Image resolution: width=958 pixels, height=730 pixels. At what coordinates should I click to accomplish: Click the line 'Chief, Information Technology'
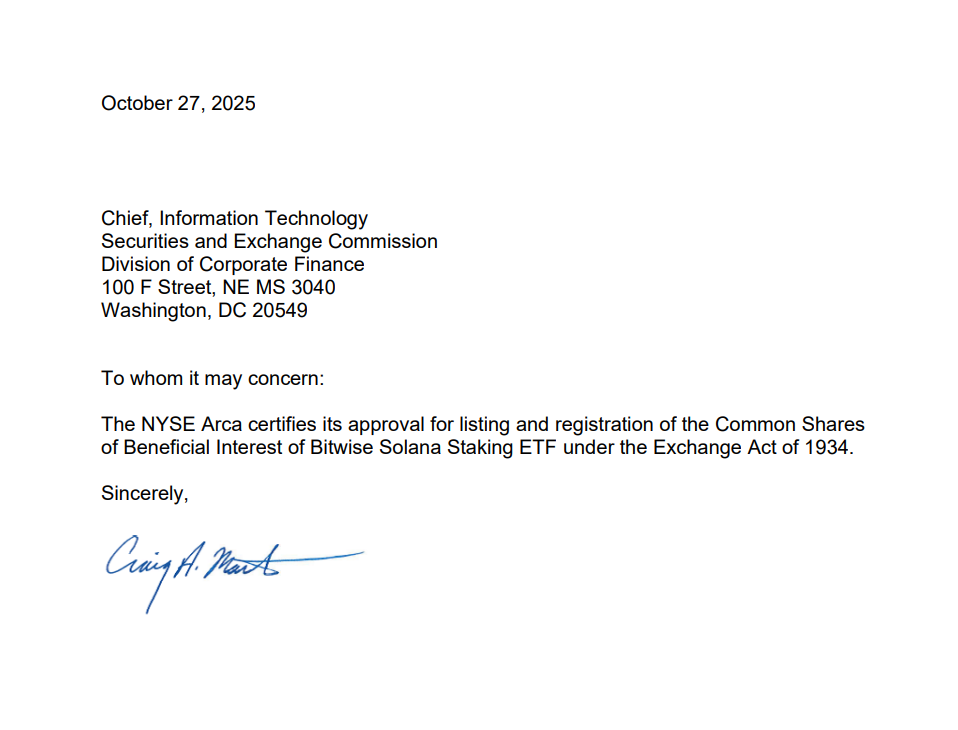(234, 218)
